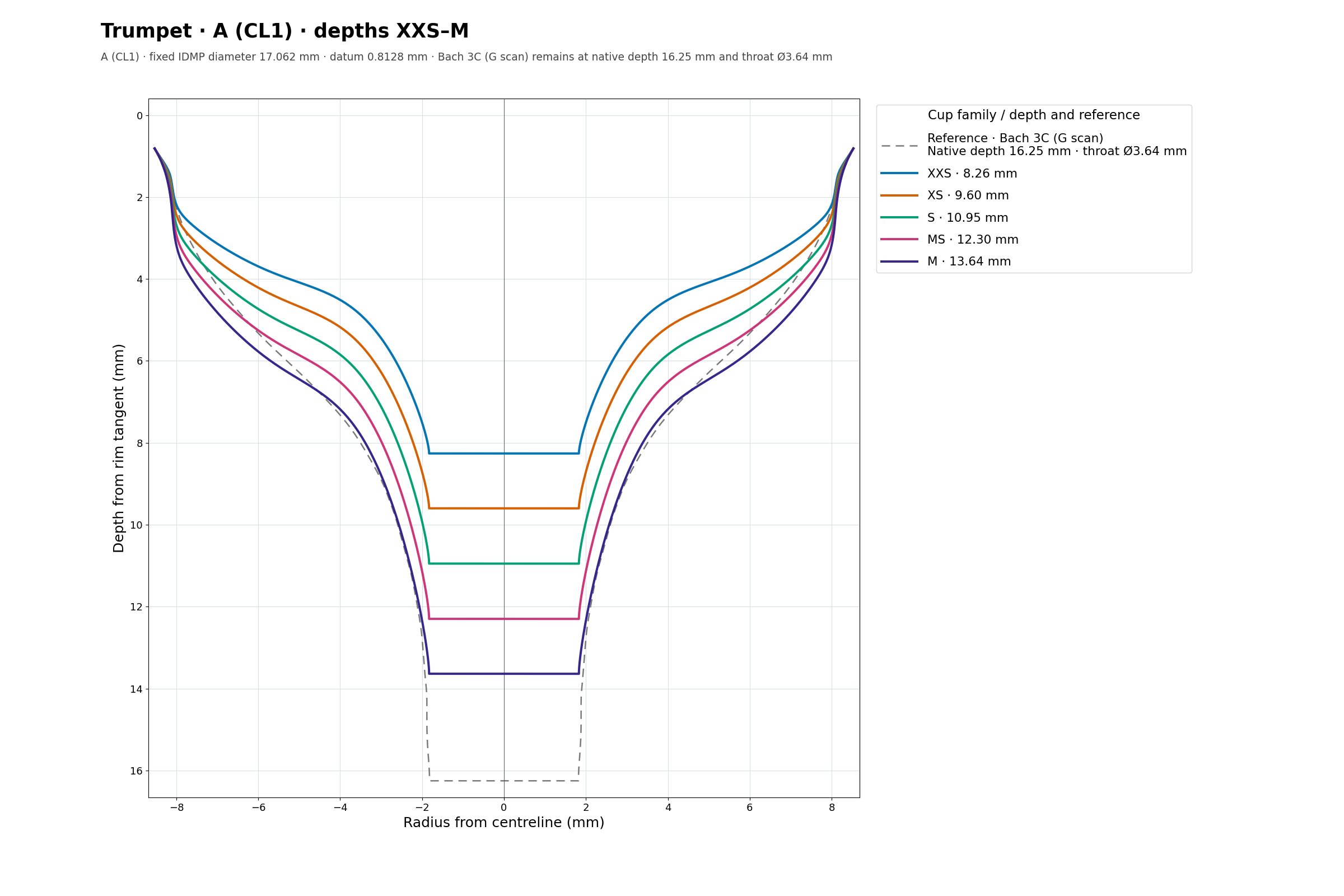The width and height of the screenshot is (1344, 896).
Task: Click the x-axis tick label 0
Action: point(503,808)
